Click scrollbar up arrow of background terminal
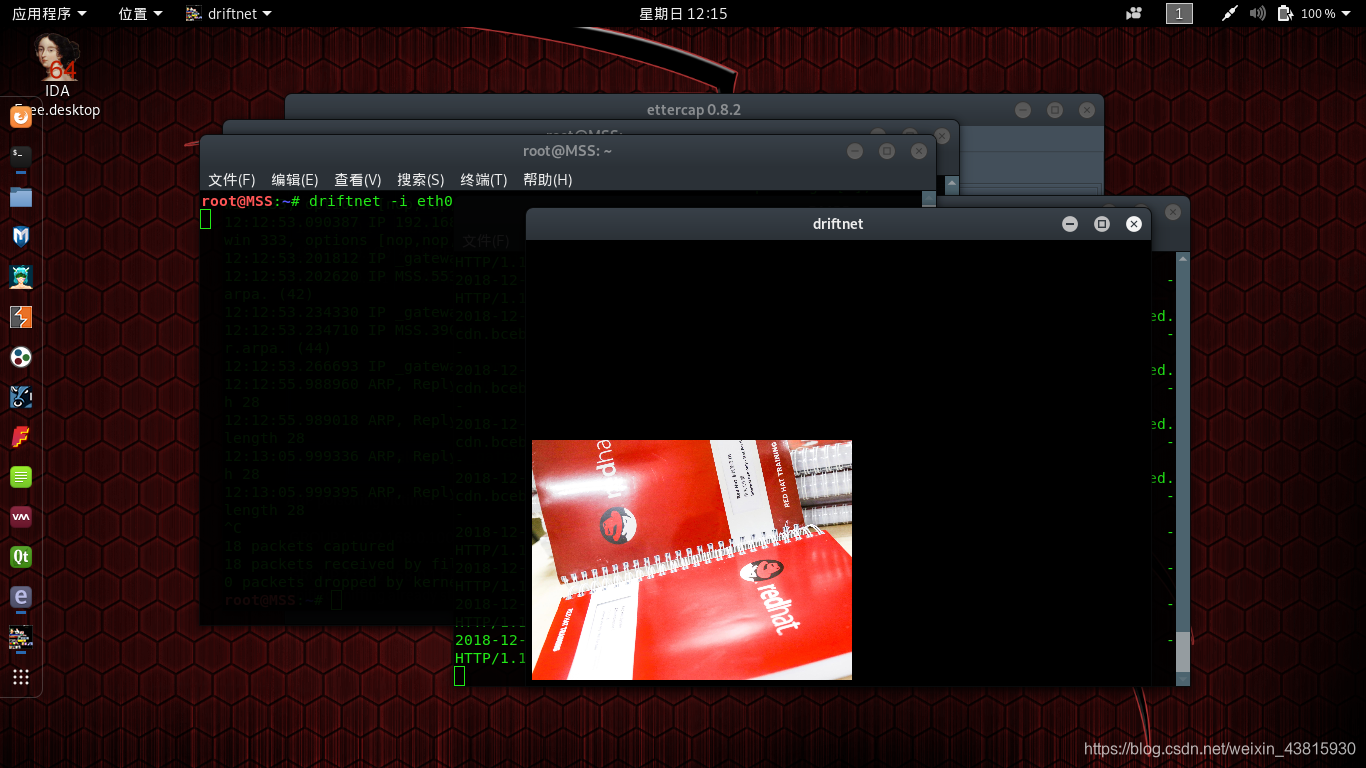 [x=1183, y=258]
